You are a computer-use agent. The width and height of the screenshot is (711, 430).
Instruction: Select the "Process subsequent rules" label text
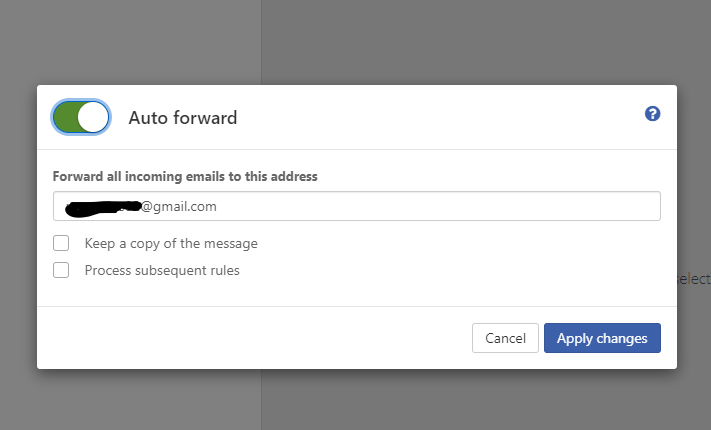point(162,270)
